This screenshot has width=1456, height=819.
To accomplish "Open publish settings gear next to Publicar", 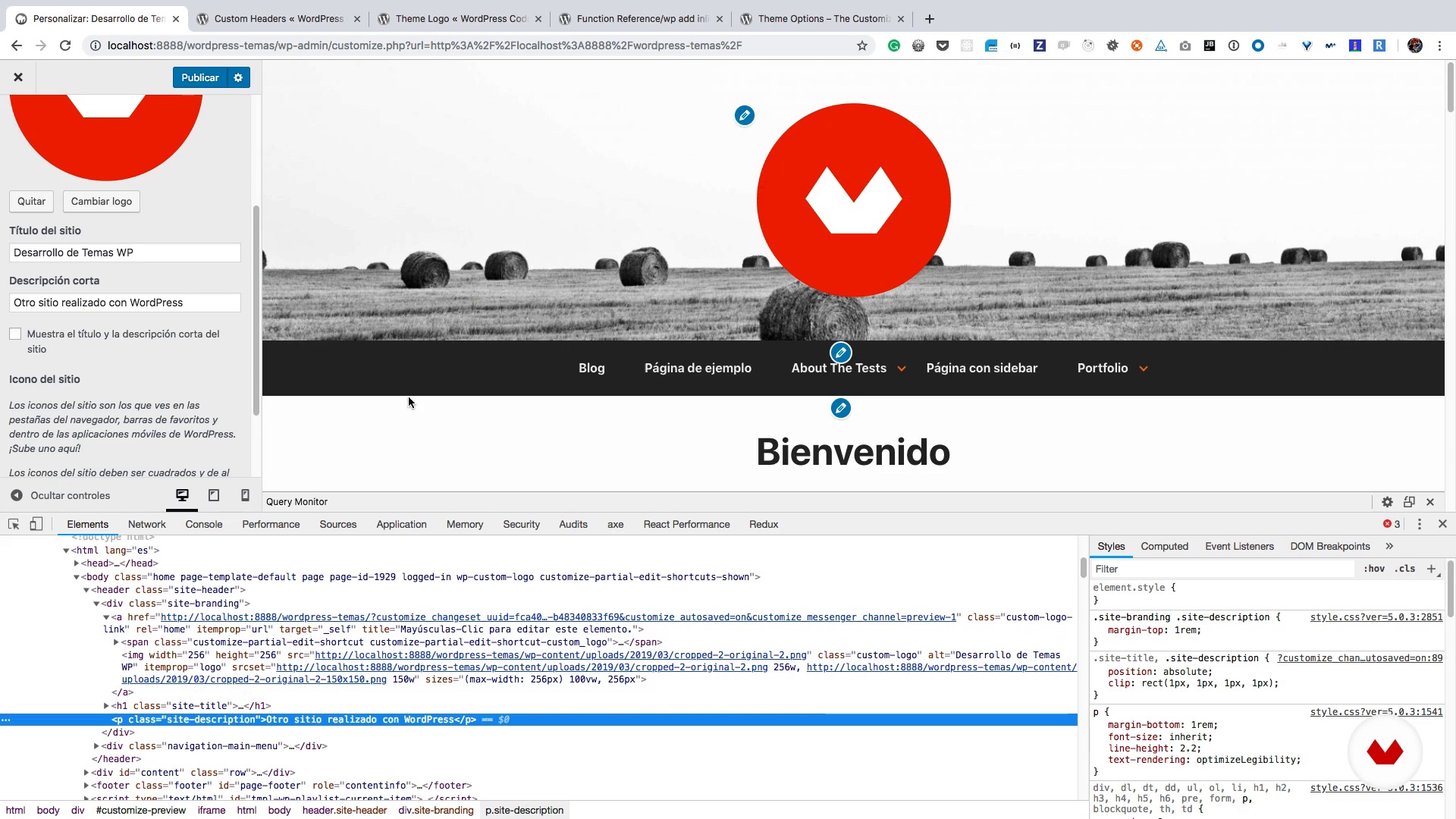I will click(238, 77).
